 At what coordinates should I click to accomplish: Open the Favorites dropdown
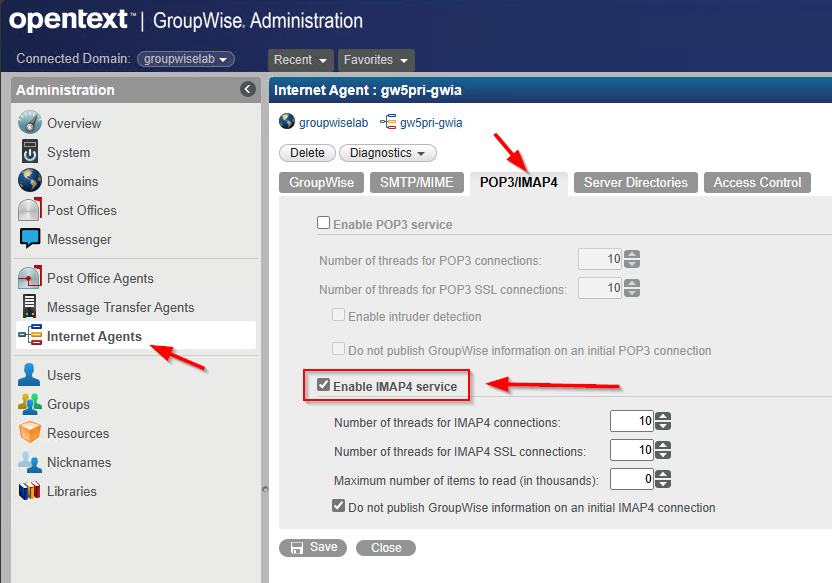(x=376, y=60)
